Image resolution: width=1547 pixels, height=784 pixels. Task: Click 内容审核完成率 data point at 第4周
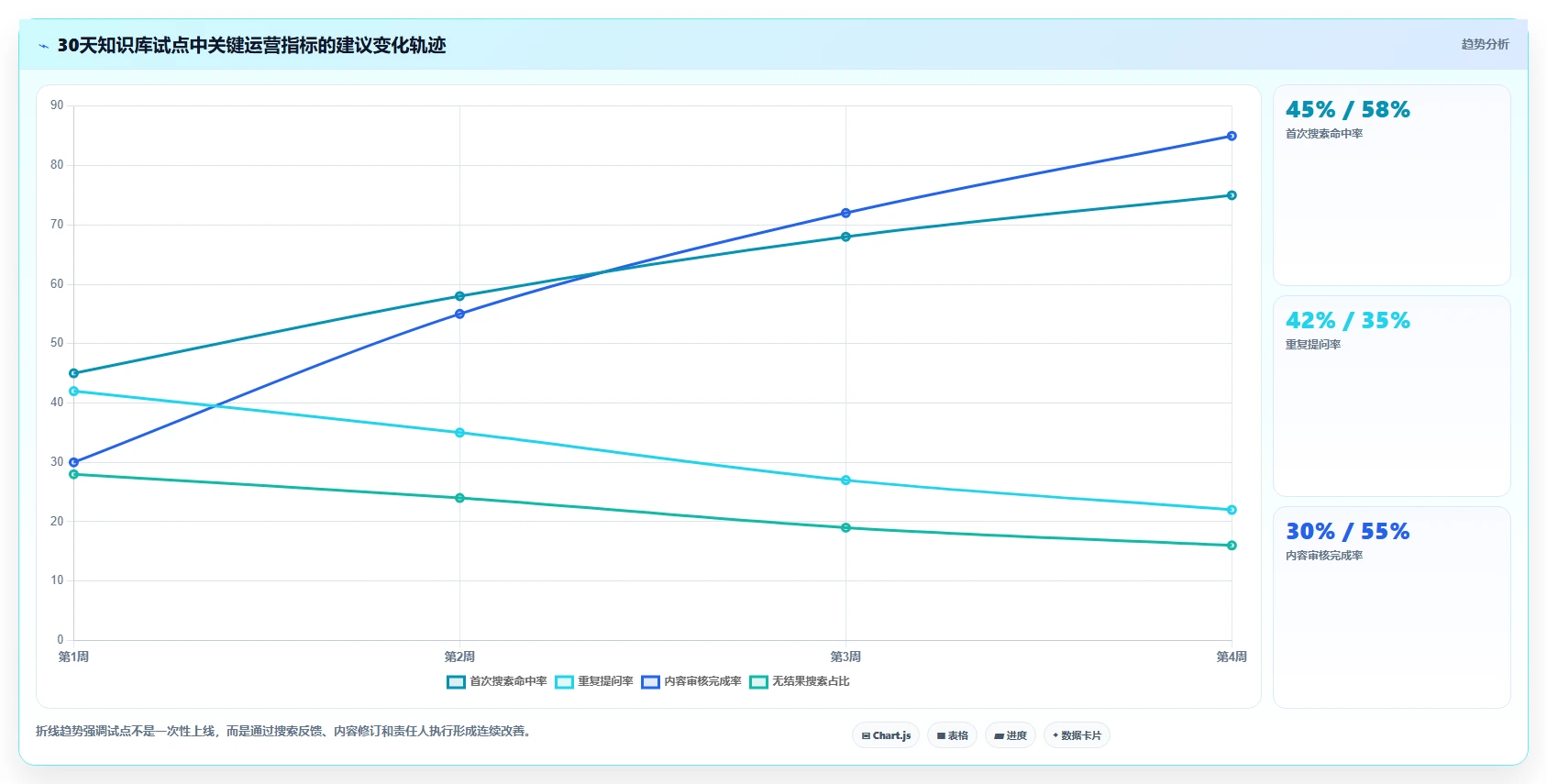1232,136
